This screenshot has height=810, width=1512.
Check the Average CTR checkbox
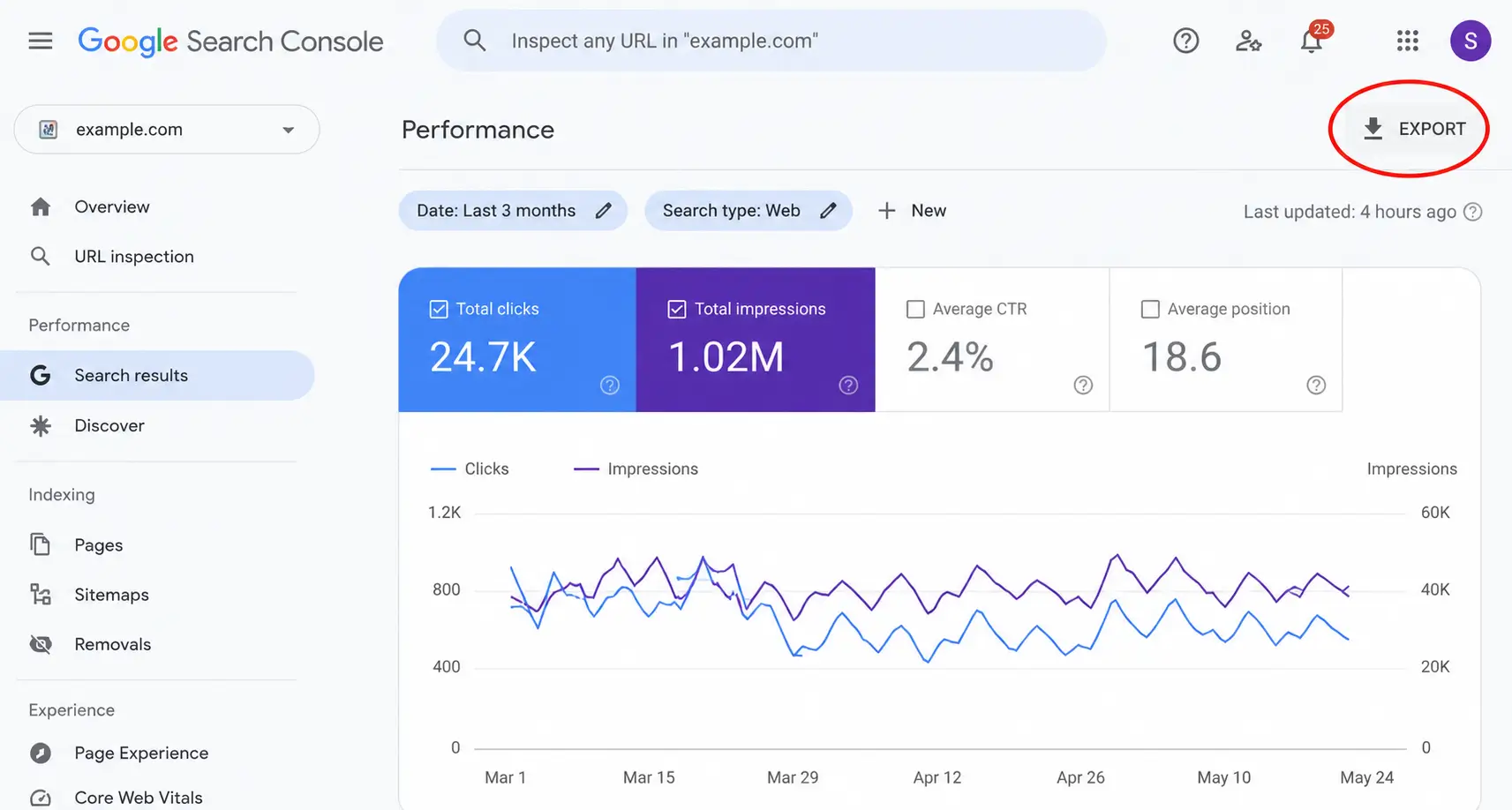[915, 309]
